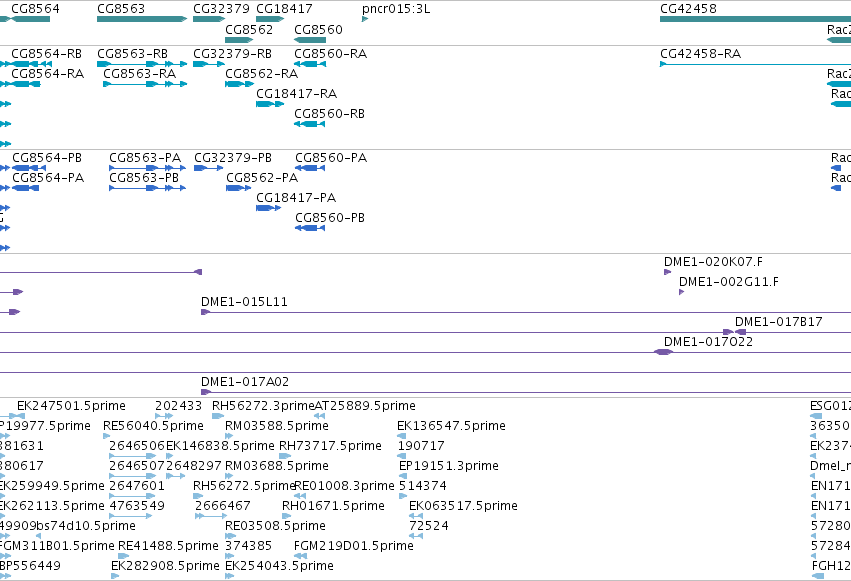The width and height of the screenshot is (851, 581).
Task: Select EST EK259949.5prime
Action: coord(2,496)
